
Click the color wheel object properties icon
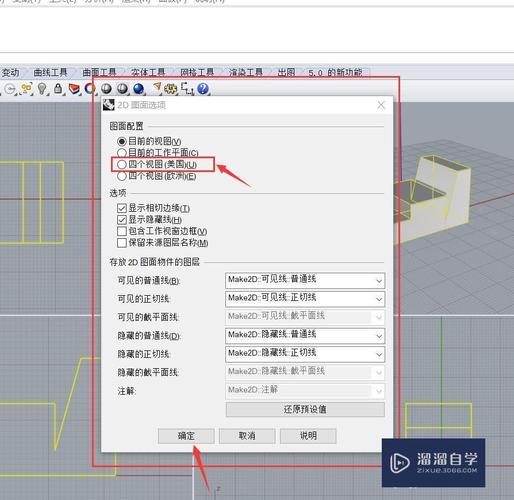tap(90, 89)
